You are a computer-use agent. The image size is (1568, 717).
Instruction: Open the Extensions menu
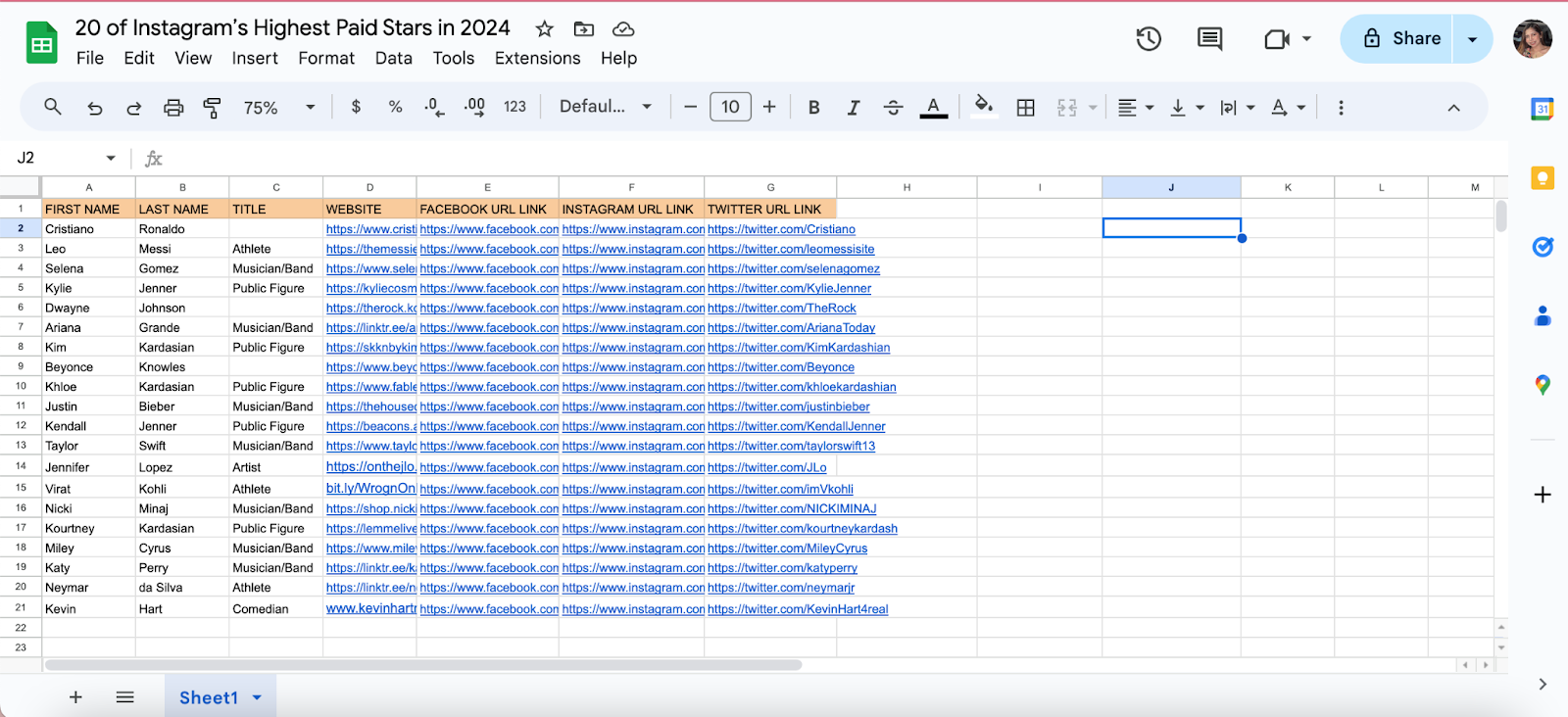[x=538, y=58]
